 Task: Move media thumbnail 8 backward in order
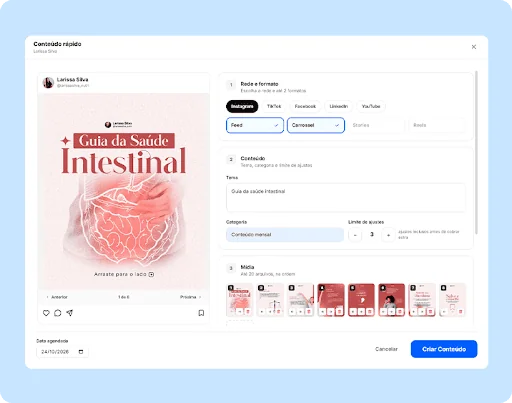pyautogui.click(x=444, y=311)
